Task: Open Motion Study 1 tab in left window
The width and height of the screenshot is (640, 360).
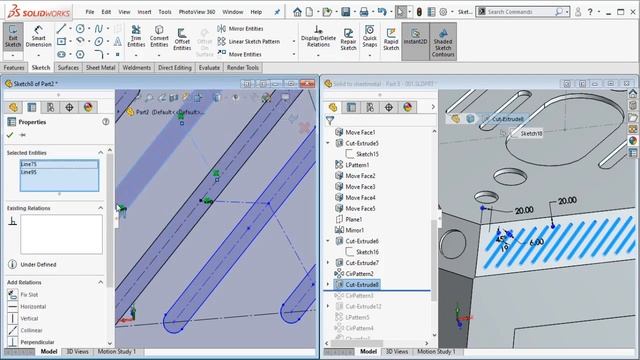Action: [117, 351]
